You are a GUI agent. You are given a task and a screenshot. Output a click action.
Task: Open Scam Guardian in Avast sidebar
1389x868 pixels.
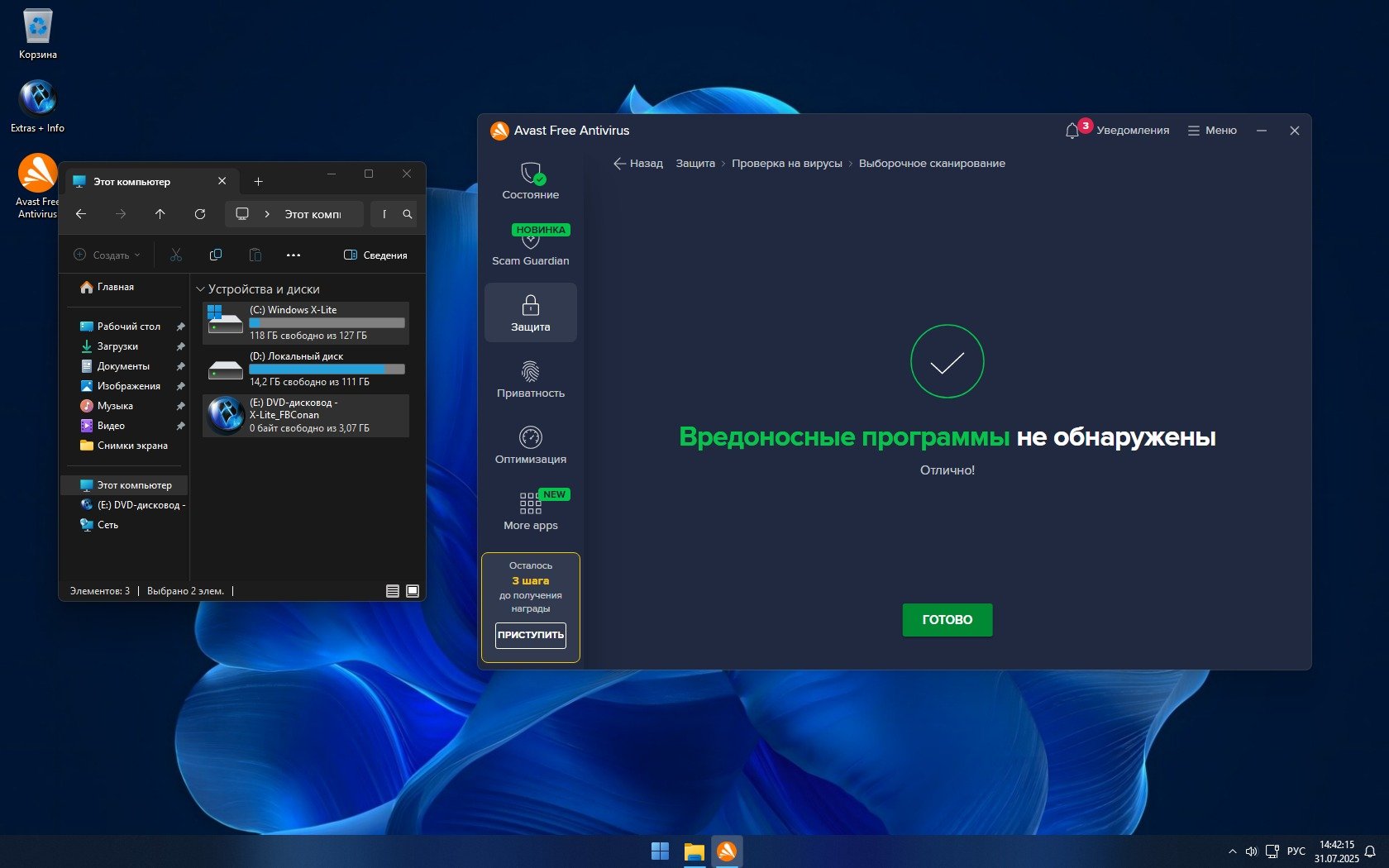point(531,246)
